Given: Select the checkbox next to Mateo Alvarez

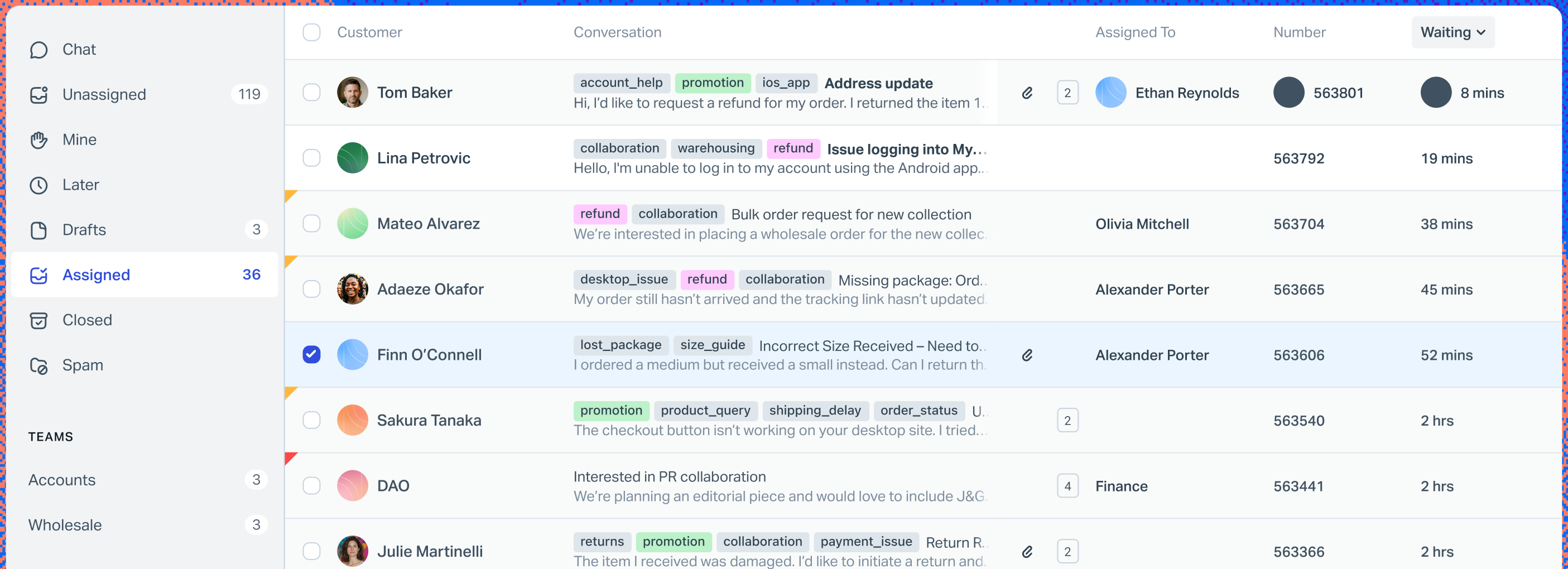Looking at the screenshot, I should [312, 224].
